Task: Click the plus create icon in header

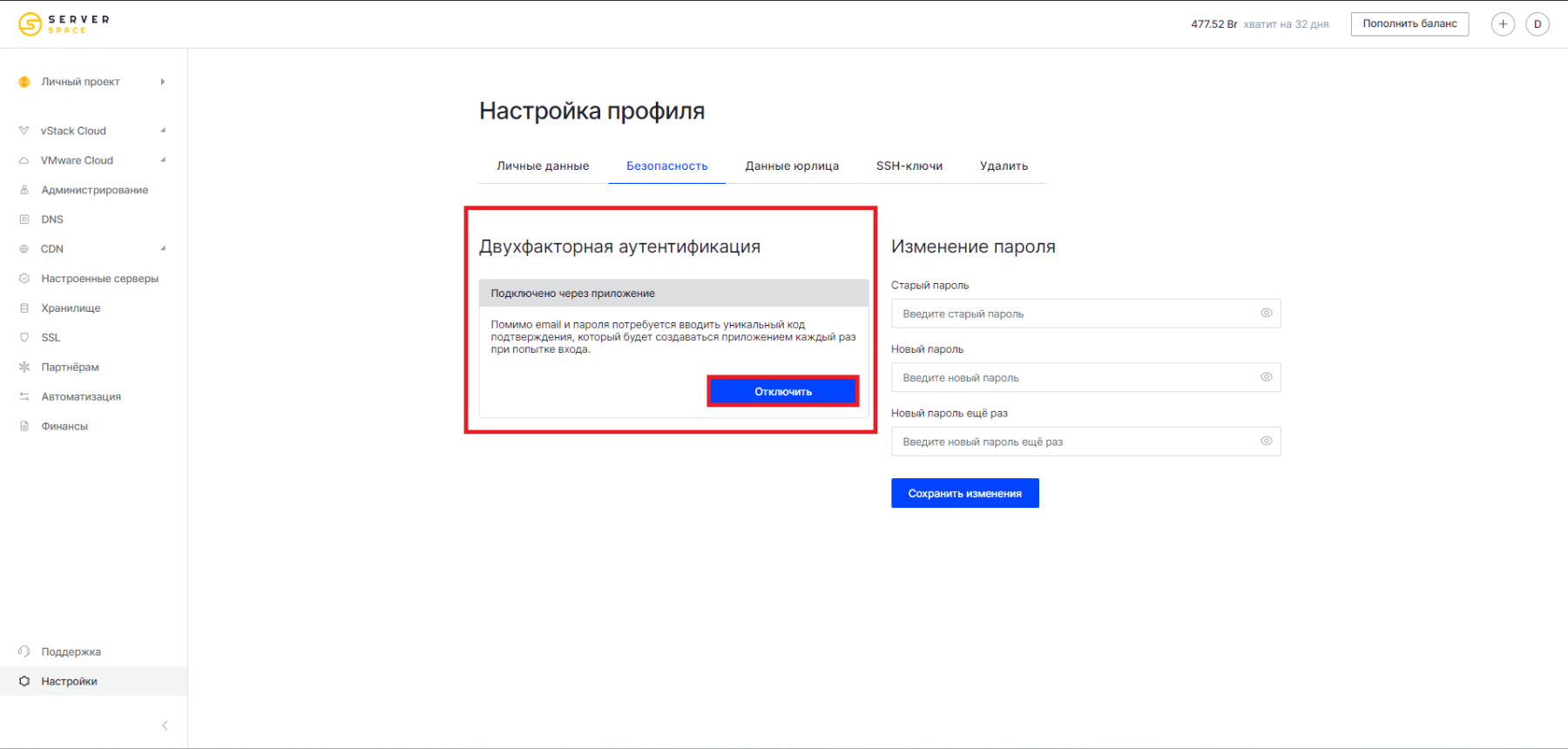Action: tap(1503, 24)
